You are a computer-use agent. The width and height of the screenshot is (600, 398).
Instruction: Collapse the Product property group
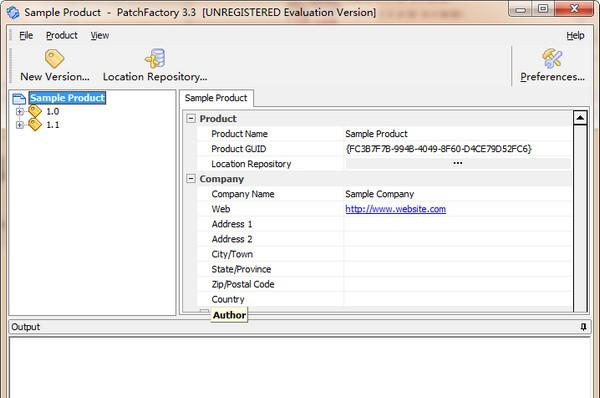click(x=191, y=119)
